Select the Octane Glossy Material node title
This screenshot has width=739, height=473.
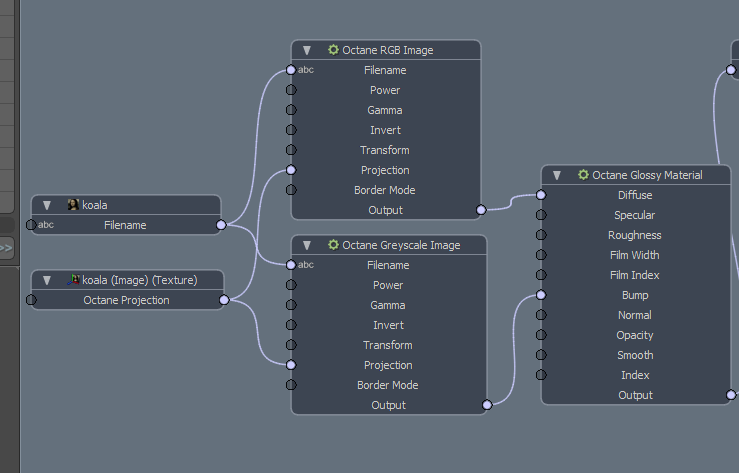pyautogui.click(x=647, y=175)
